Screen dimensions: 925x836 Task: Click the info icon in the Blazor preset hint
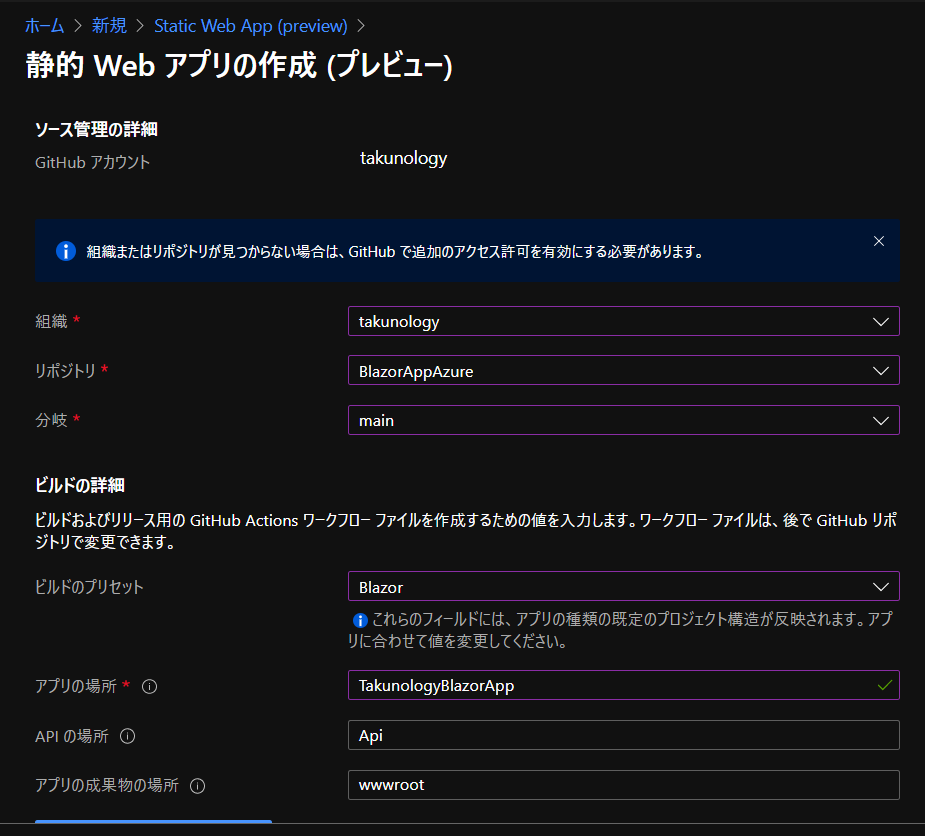click(359, 620)
